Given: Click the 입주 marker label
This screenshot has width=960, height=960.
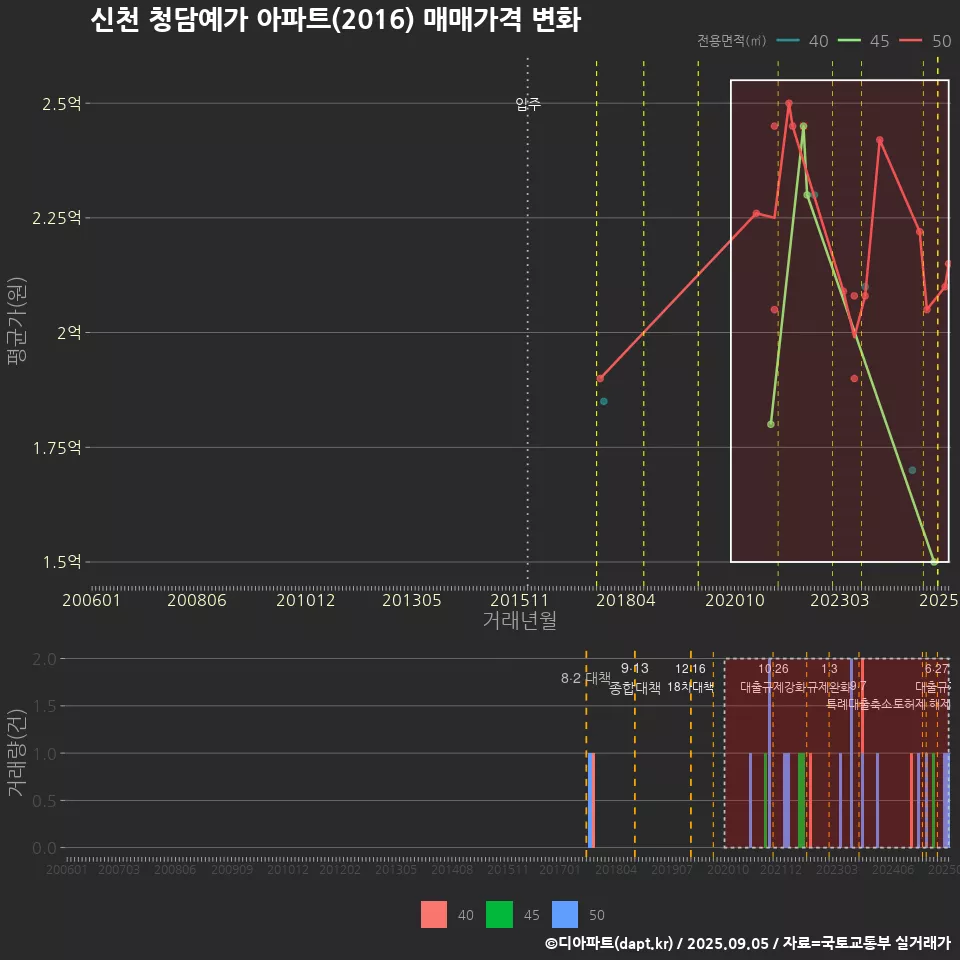Looking at the screenshot, I should click(x=528, y=103).
